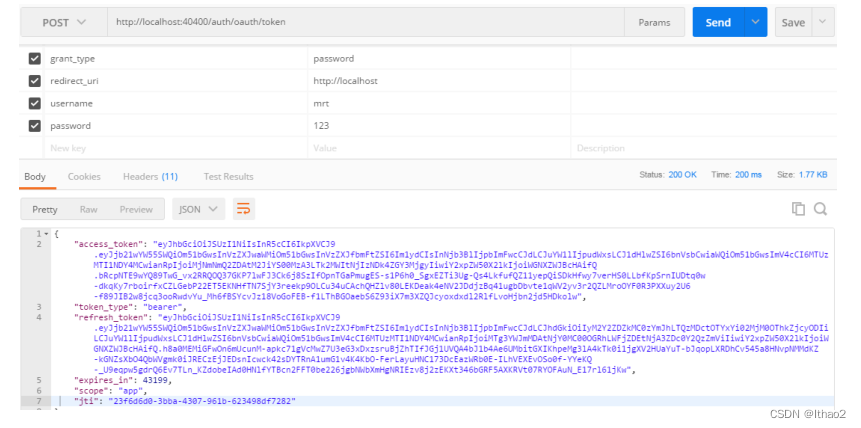Toggle the username row checkbox

point(35,103)
